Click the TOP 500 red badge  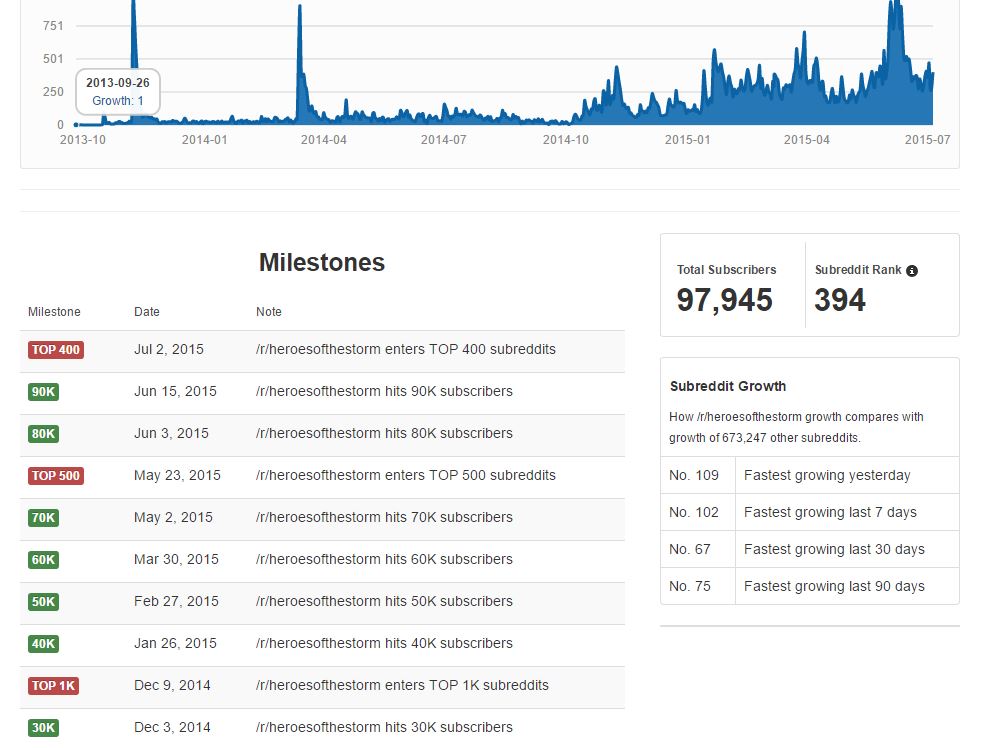(56, 476)
